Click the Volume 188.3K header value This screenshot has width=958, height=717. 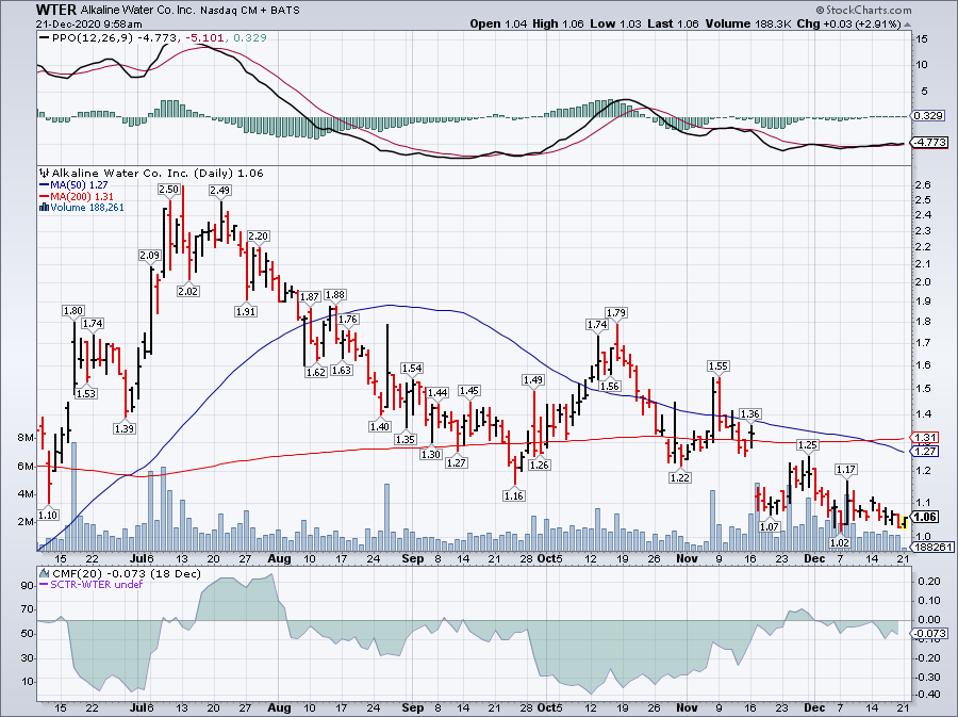pyautogui.click(x=749, y=24)
